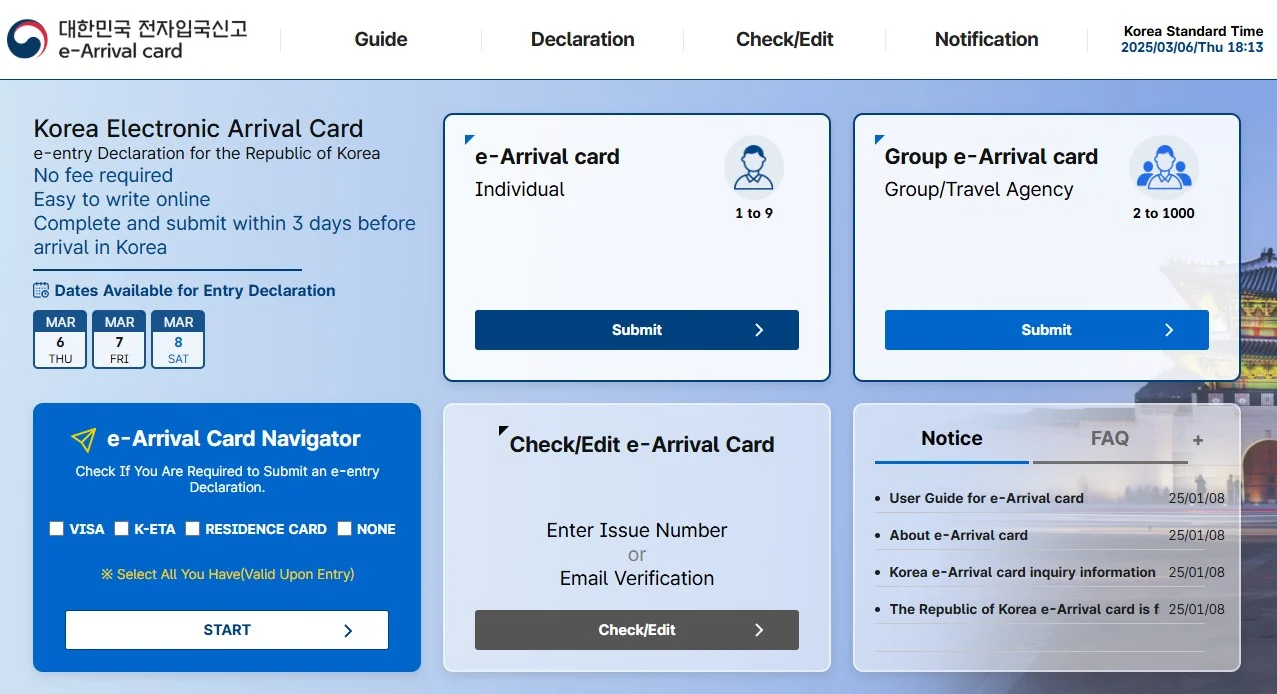Open the Declaration menu

coord(582,39)
